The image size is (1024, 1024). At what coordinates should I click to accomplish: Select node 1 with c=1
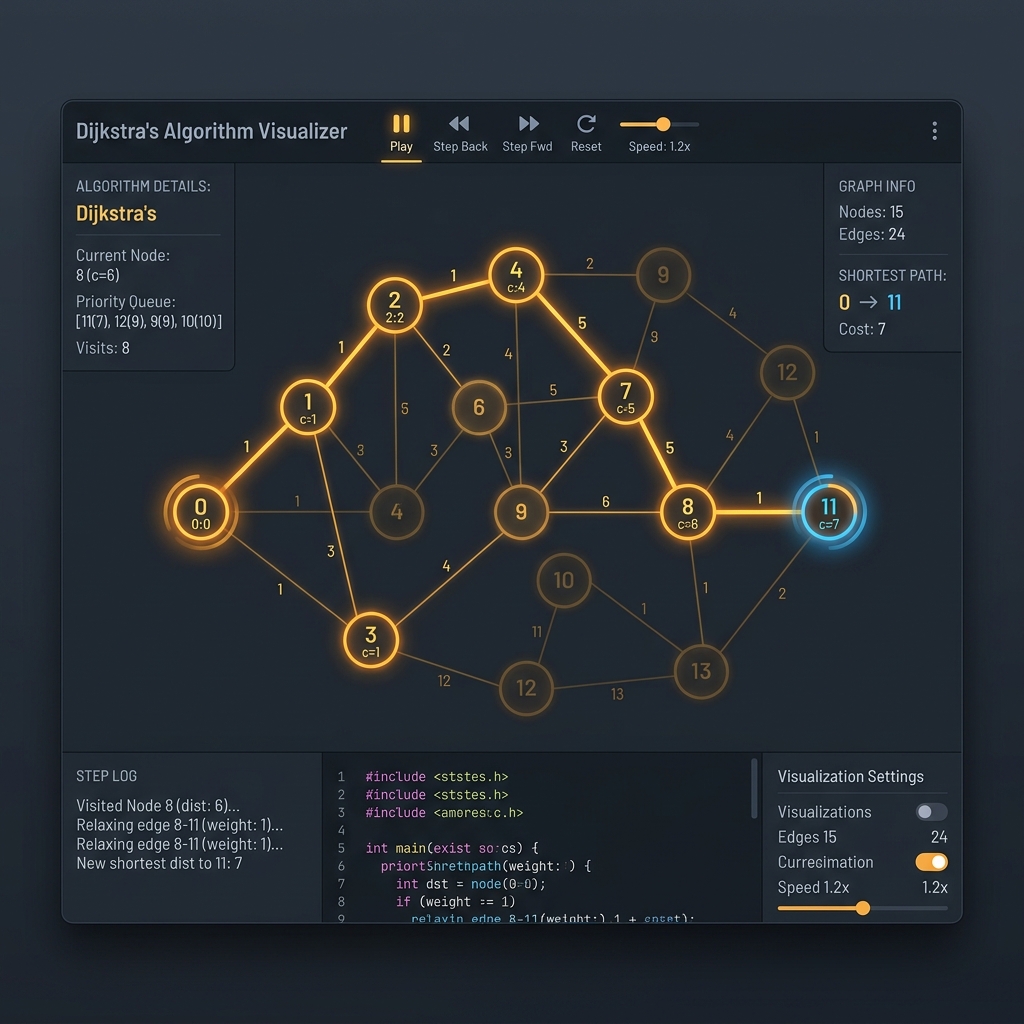pos(308,407)
